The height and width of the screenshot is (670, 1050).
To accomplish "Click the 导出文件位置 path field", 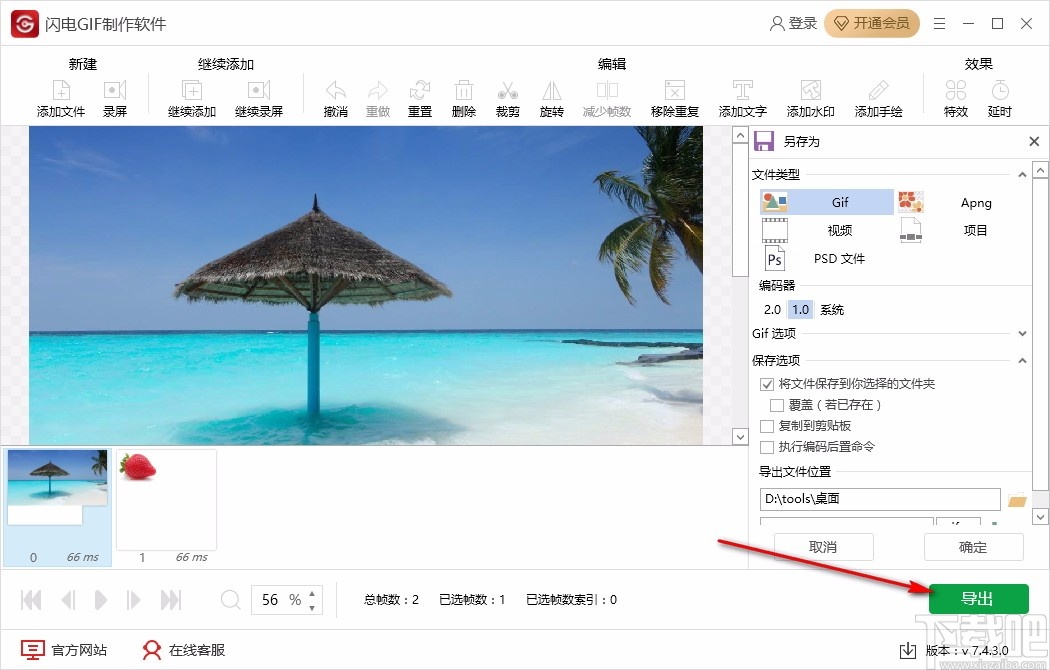I will coord(880,499).
